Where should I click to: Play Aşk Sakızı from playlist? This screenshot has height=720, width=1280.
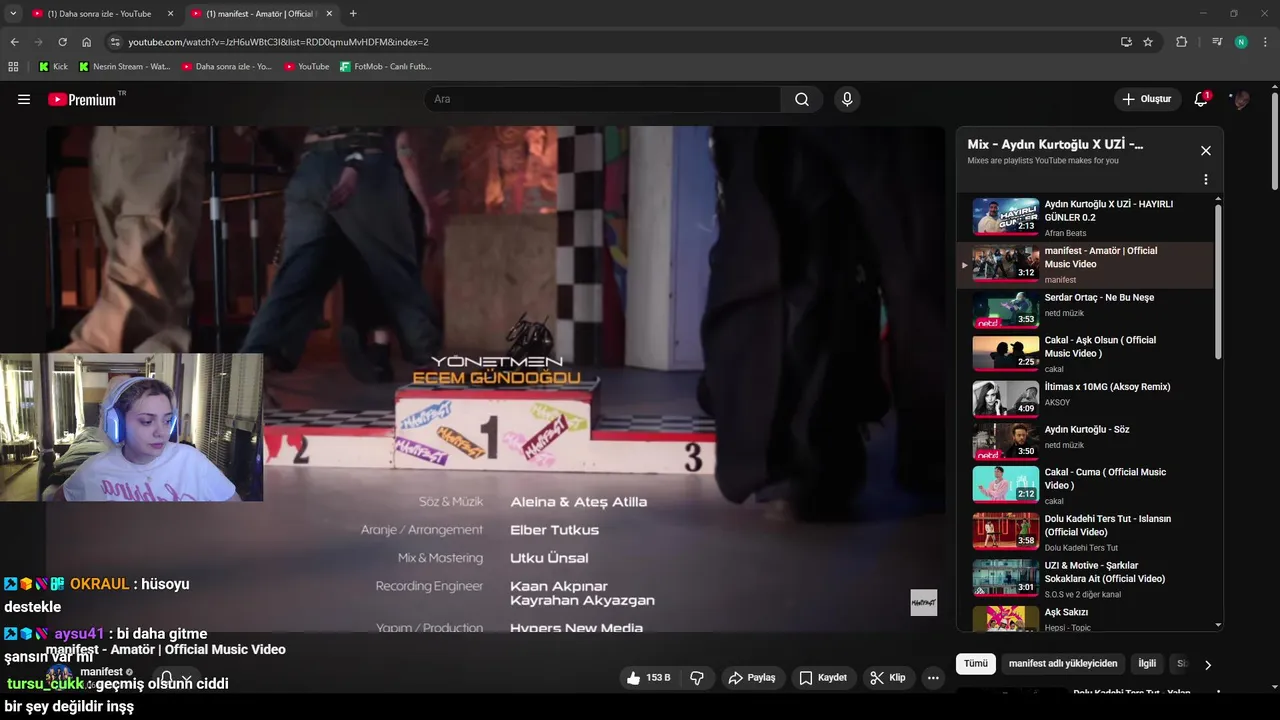click(1085, 618)
